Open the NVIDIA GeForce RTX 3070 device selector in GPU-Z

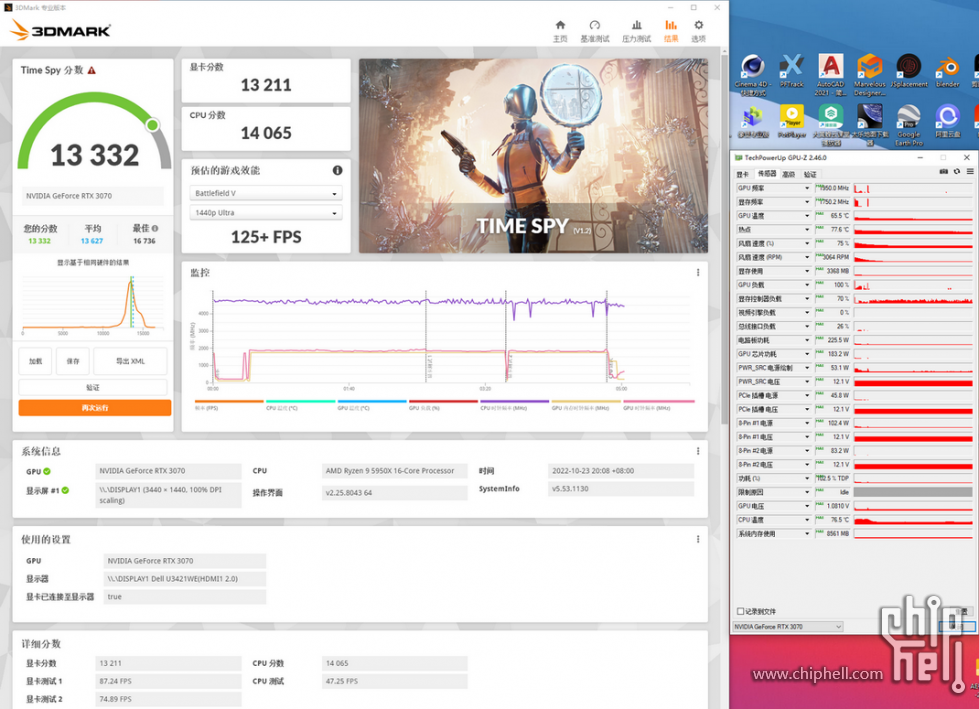coord(788,627)
